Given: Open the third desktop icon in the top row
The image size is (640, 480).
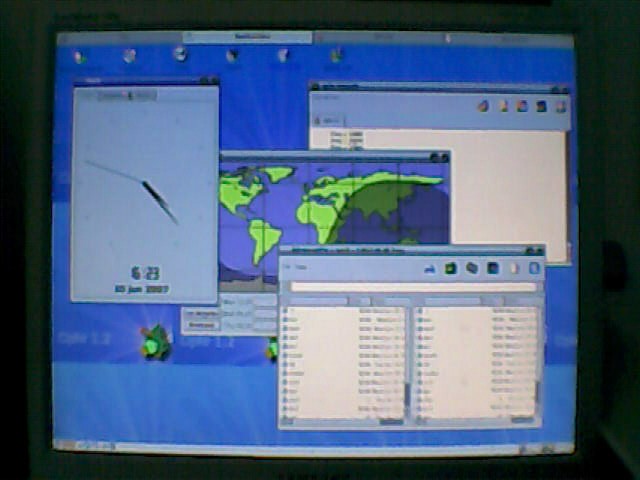Looking at the screenshot, I should (x=180, y=54).
